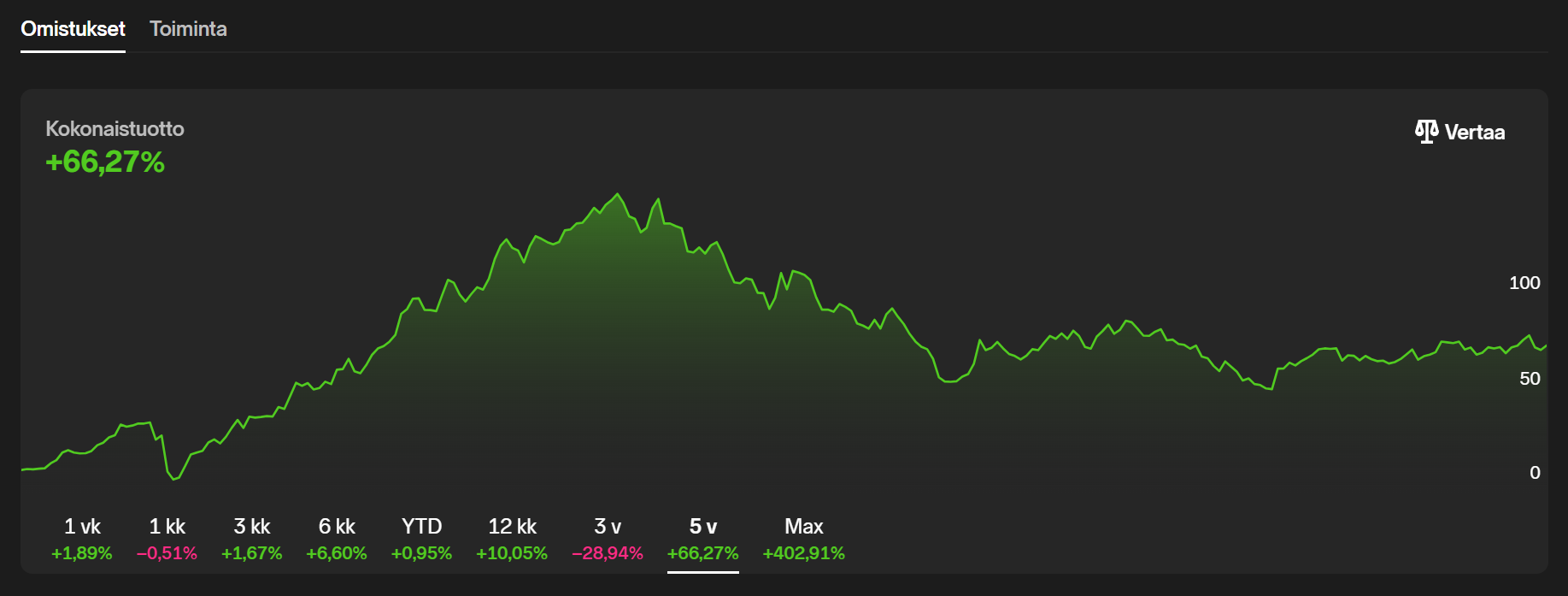Click the +6,60% six-month return figure
Image resolution: width=1568 pixels, height=596 pixels.
click(337, 553)
